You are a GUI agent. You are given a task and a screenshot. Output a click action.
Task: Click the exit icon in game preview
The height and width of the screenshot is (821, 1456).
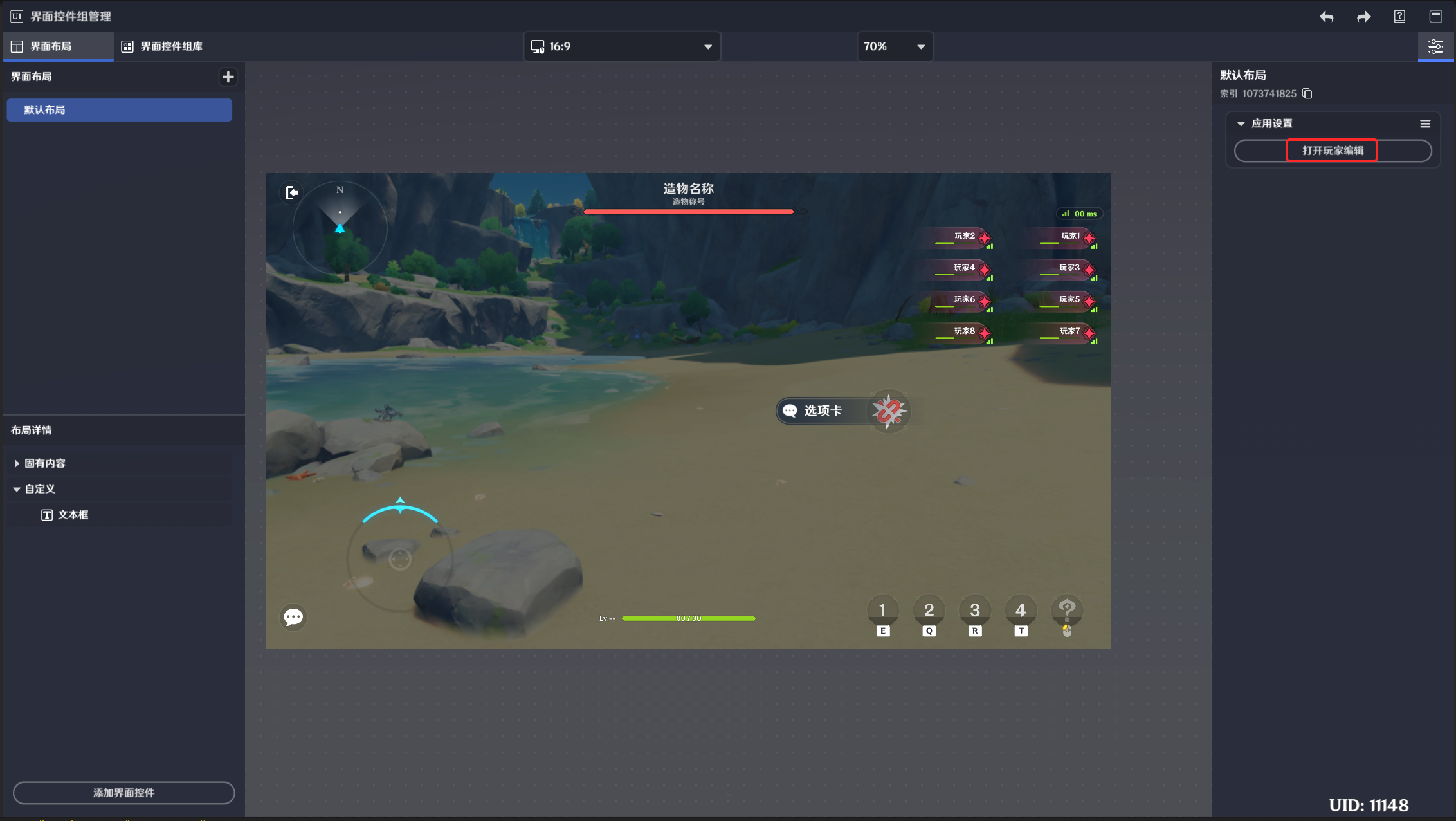point(292,192)
